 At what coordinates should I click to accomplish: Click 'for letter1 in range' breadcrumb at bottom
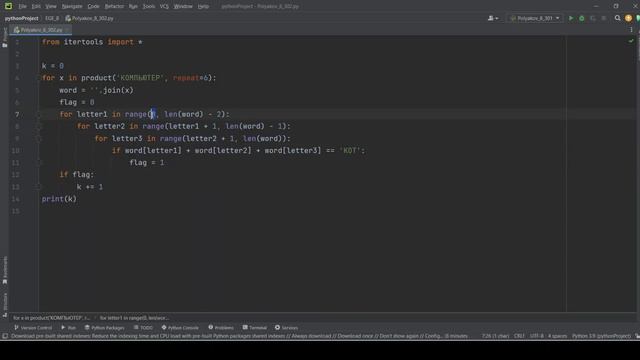click(x=134, y=318)
